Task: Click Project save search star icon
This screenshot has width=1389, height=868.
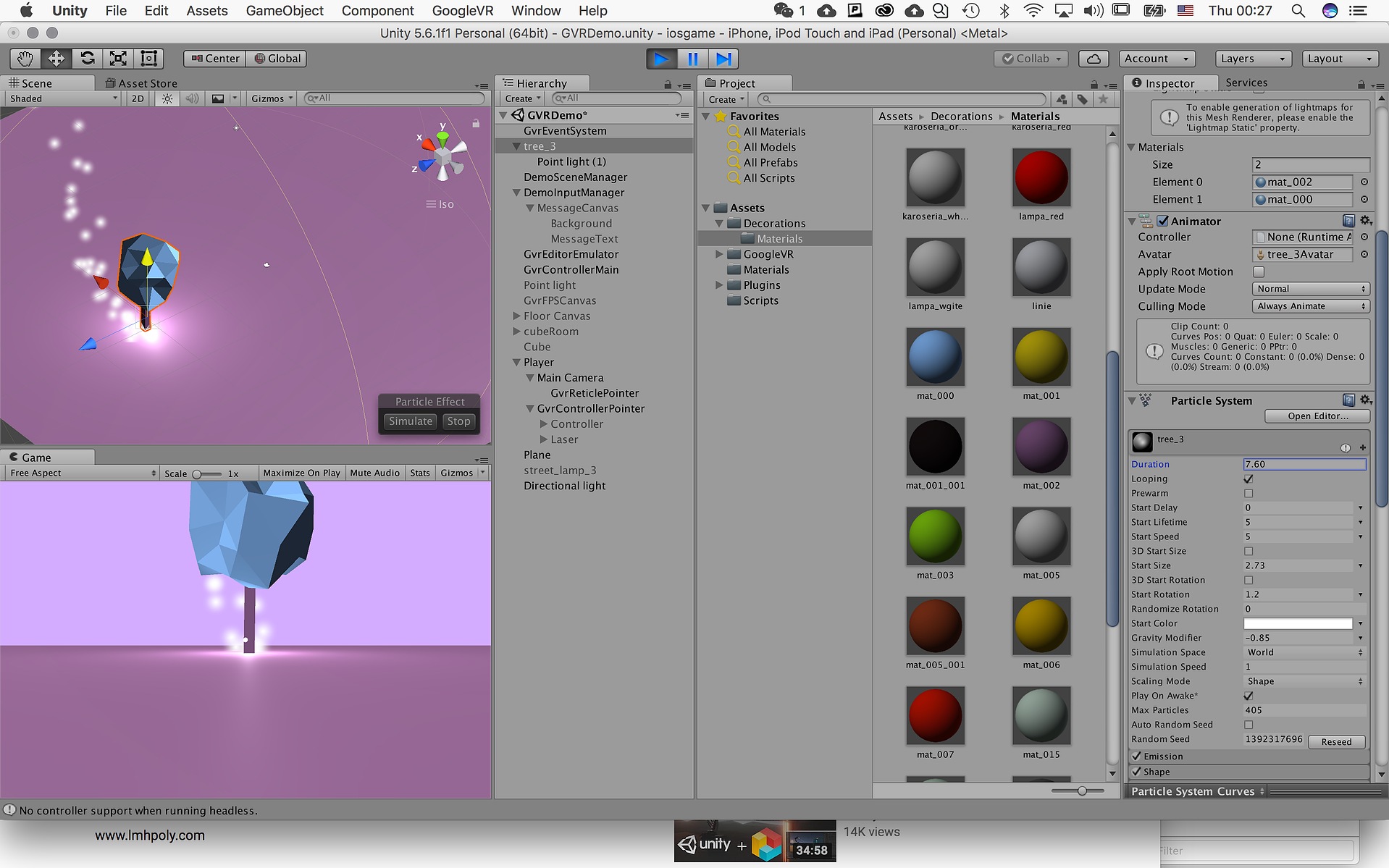Action: coord(1103,99)
